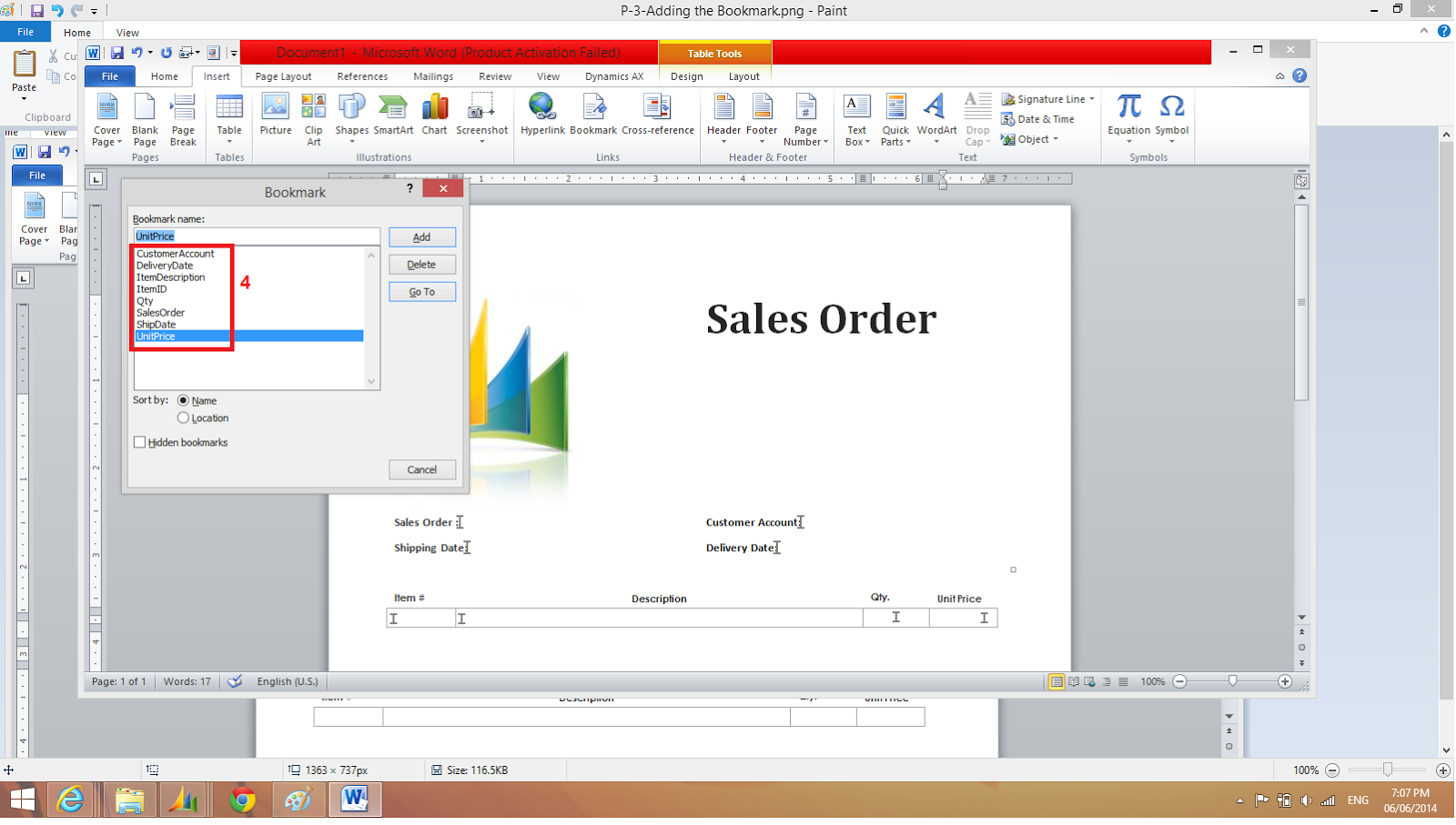The width and height of the screenshot is (1456, 825).
Task: Switch to the Dynamics AX tab
Action: pos(614,76)
